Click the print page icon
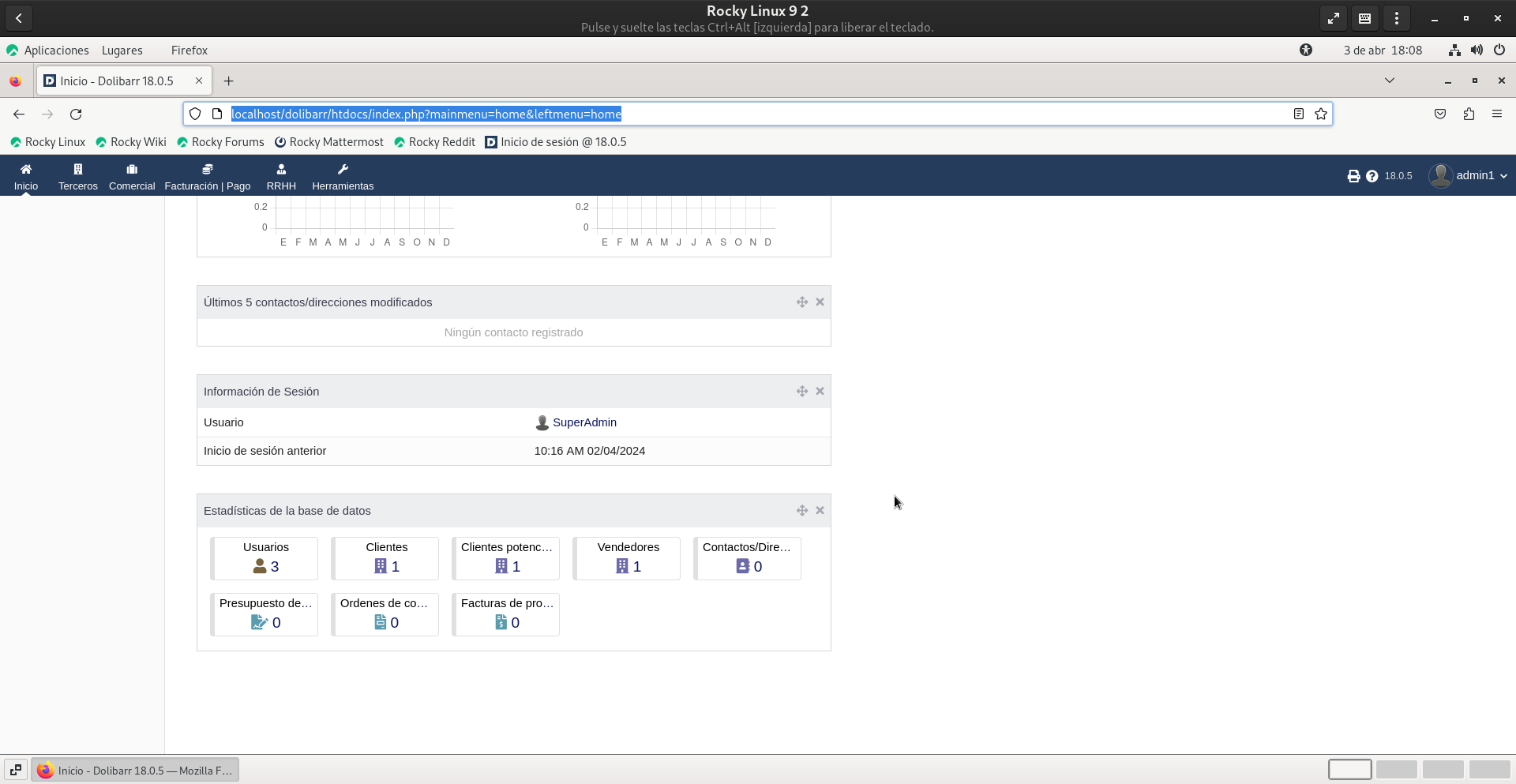Screen dimensions: 1516x784 pyautogui.click(x=1353, y=176)
